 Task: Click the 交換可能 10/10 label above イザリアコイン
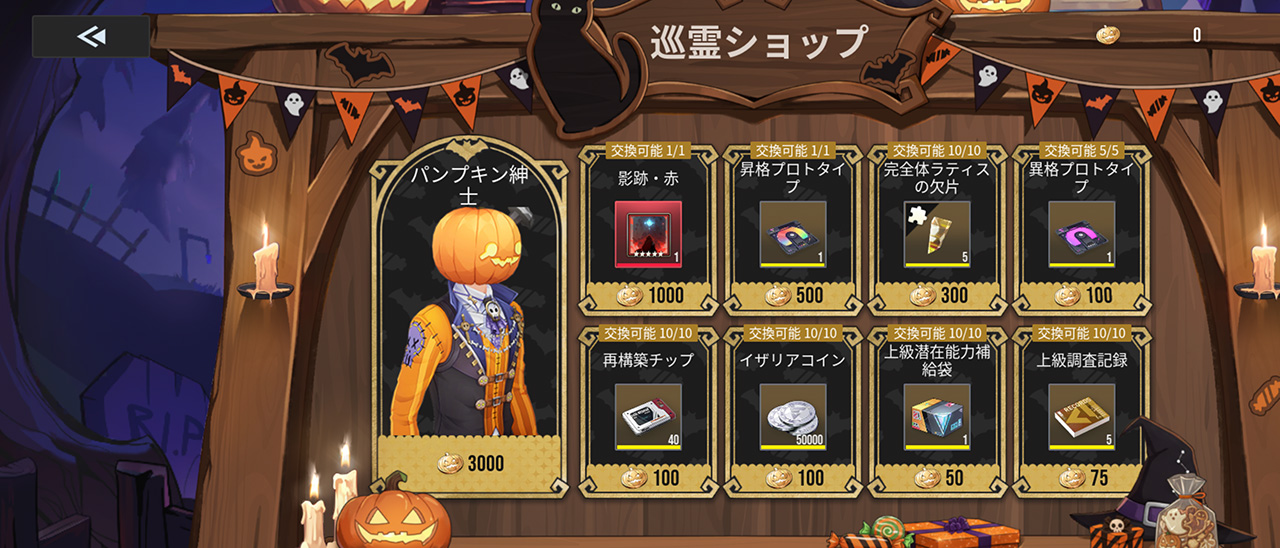(x=793, y=333)
